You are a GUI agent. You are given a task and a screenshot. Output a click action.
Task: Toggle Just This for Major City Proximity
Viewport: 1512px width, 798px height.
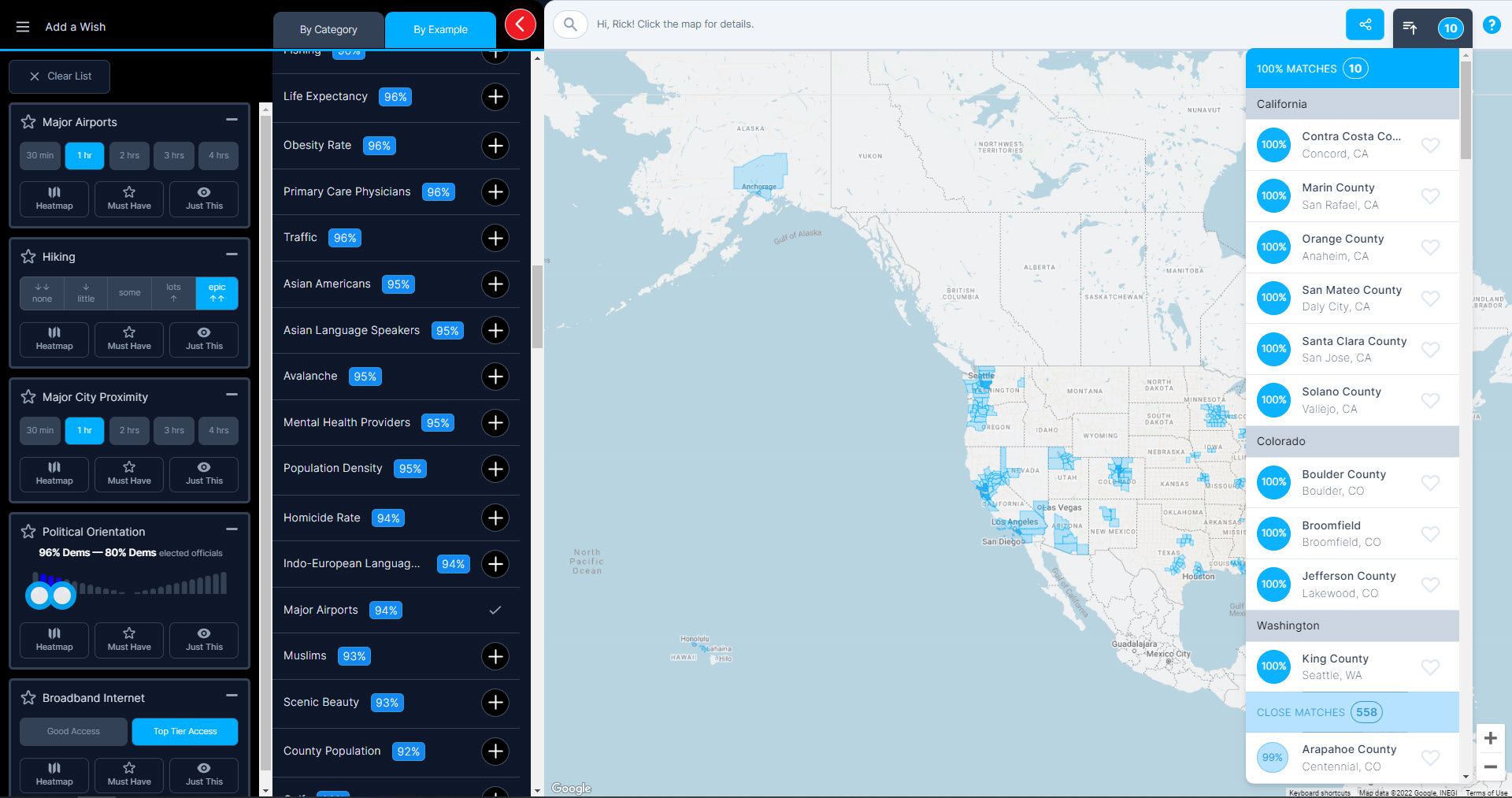pyautogui.click(x=204, y=474)
